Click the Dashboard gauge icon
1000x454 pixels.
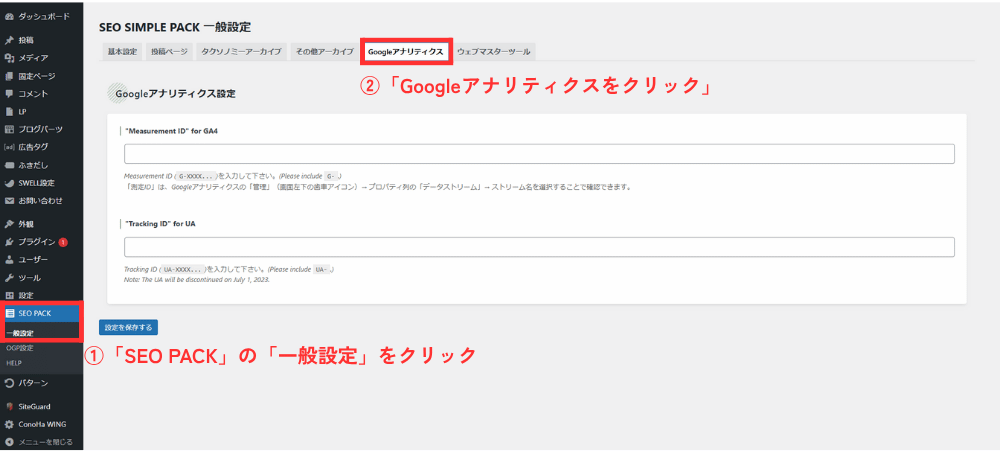click(9, 17)
